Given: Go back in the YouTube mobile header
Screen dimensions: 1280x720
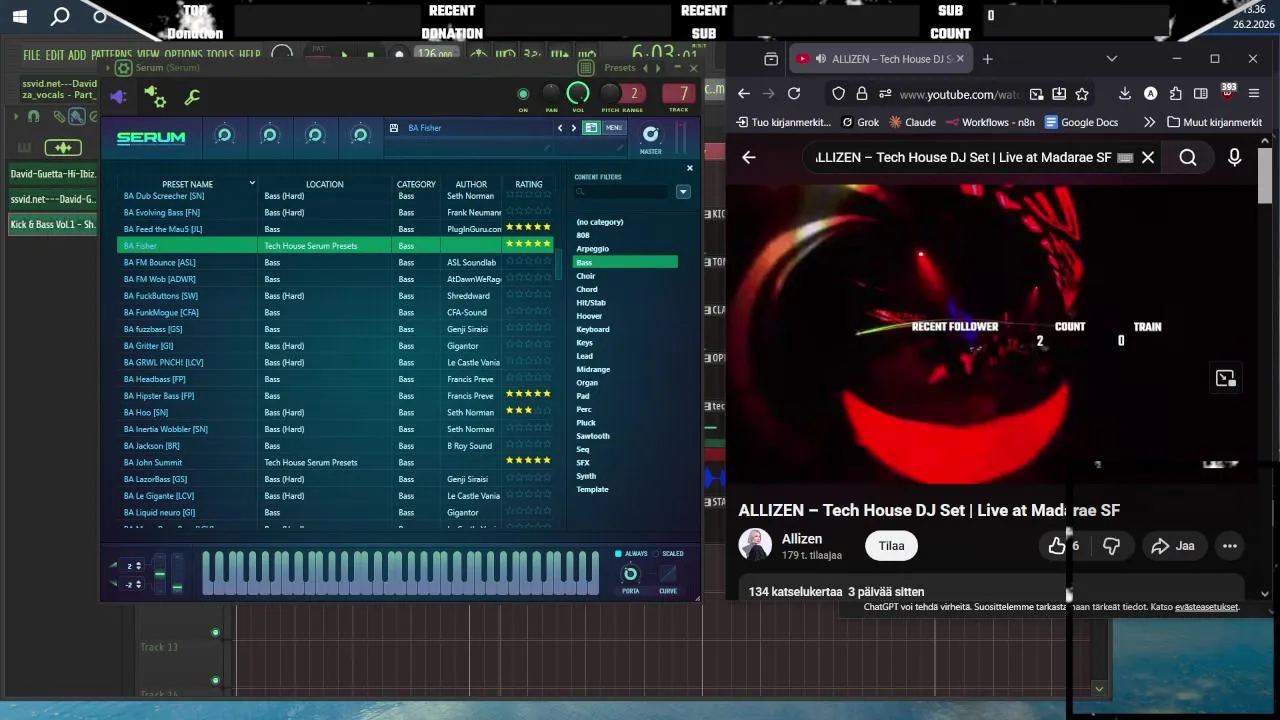Looking at the screenshot, I should (x=748, y=157).
